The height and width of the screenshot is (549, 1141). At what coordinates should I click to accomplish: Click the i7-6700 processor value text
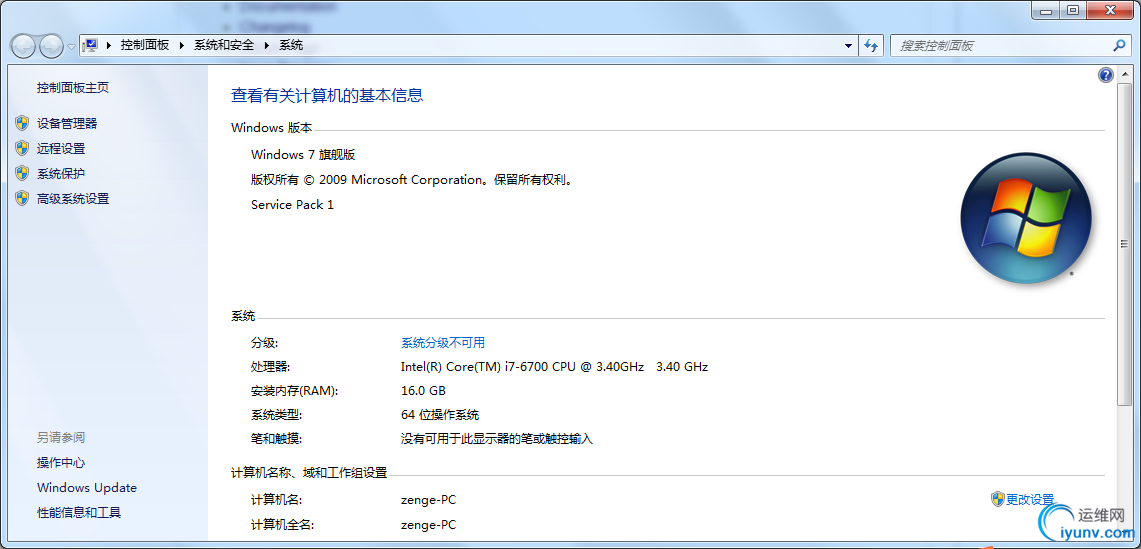(554, 367)
